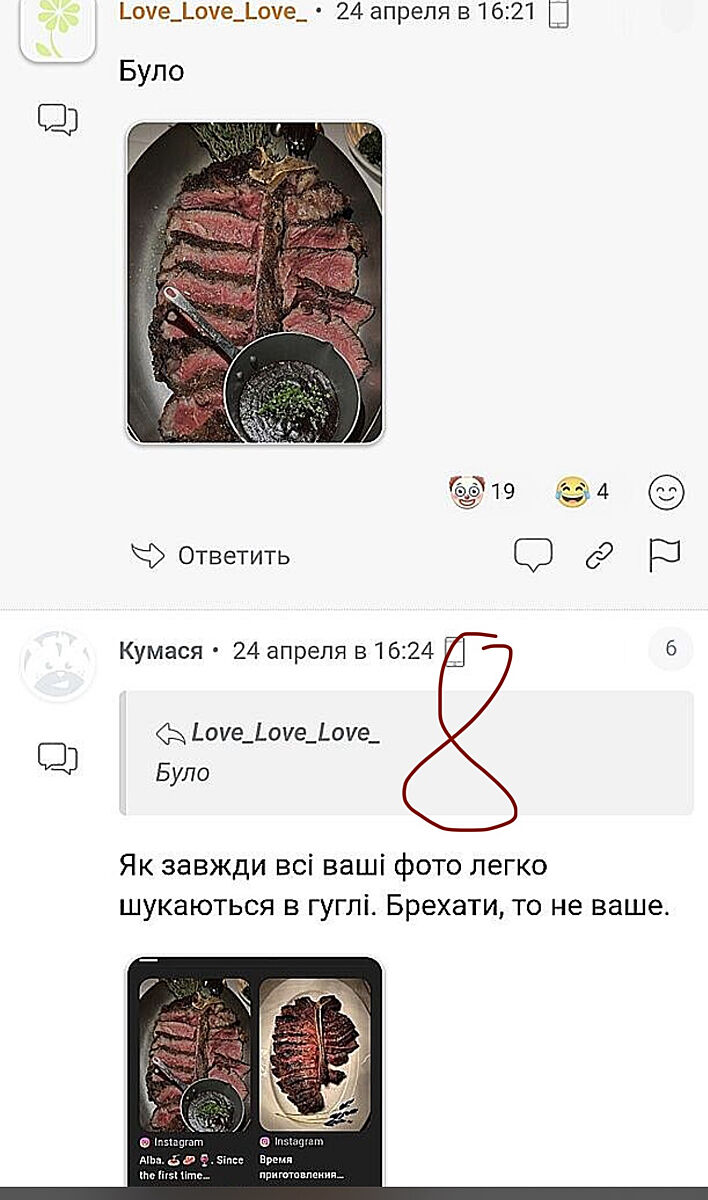Open comments thread icon under flower avatar
708x1200 pixels.
(58, 120)
